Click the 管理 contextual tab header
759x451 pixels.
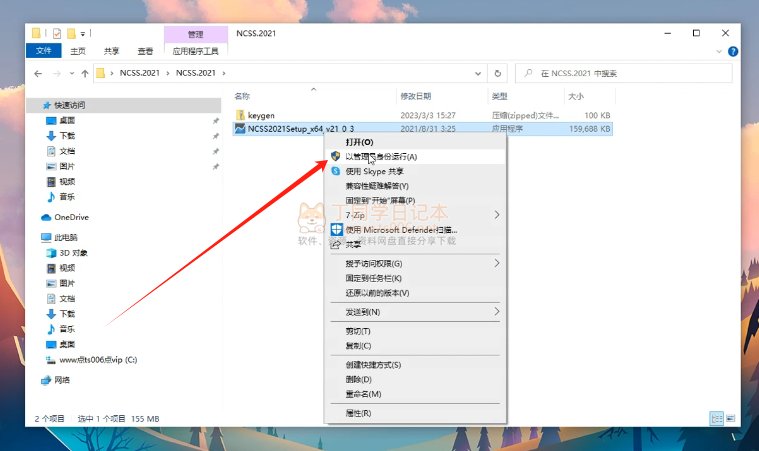(x=196, y=34)
